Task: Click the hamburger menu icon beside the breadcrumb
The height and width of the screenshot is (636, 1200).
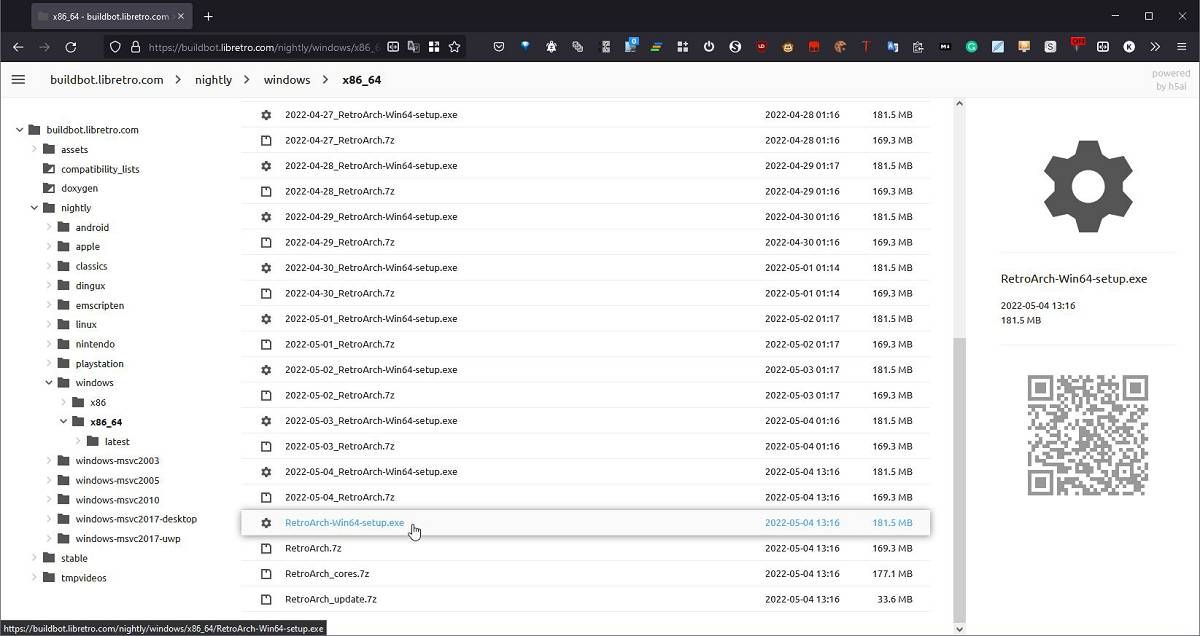Action: (x=18, y=79)
